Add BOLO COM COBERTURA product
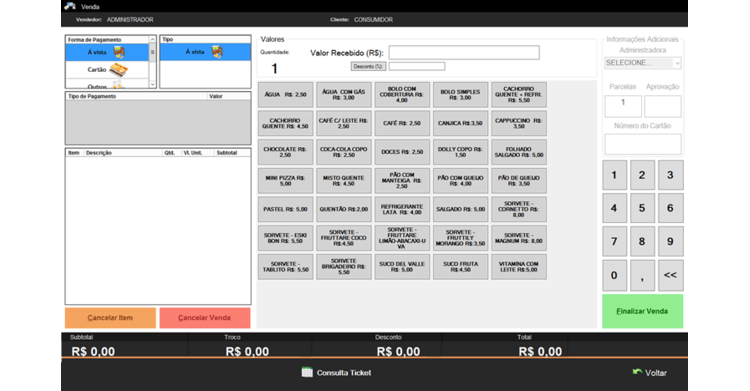Screen dimensions: 750x391 click(x=402, y=95)
